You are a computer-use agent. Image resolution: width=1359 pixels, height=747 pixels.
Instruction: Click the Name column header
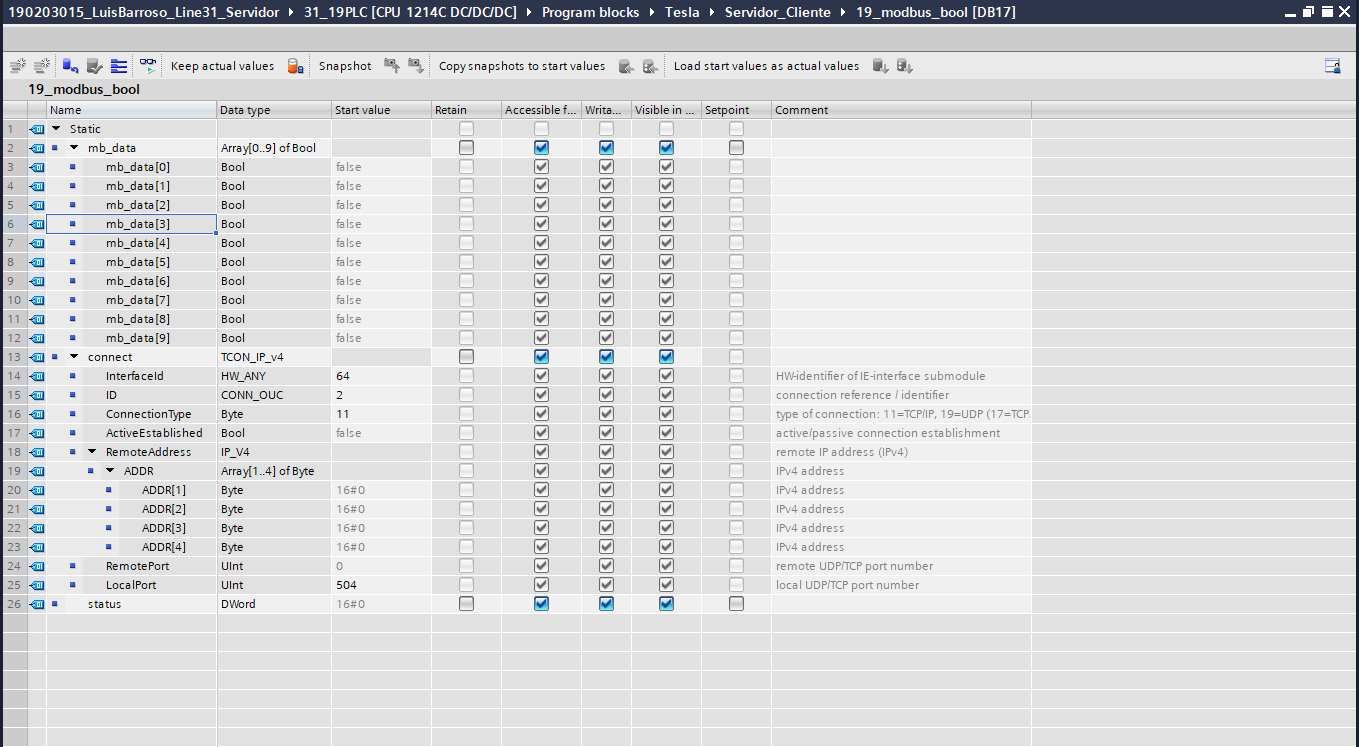[x=132, y=110]
